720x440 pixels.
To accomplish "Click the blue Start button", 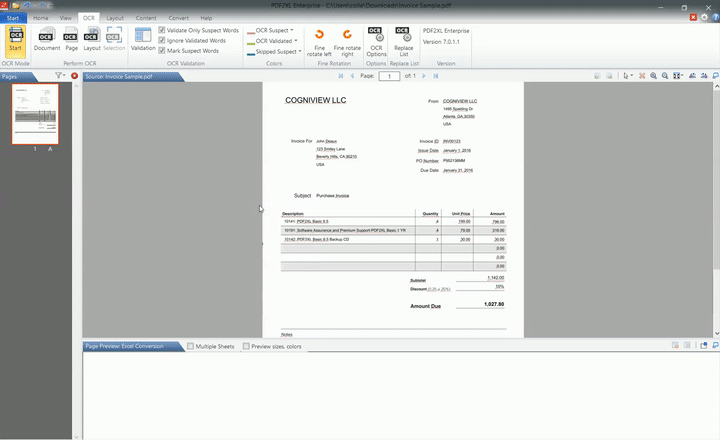I will tap(12, 18).
